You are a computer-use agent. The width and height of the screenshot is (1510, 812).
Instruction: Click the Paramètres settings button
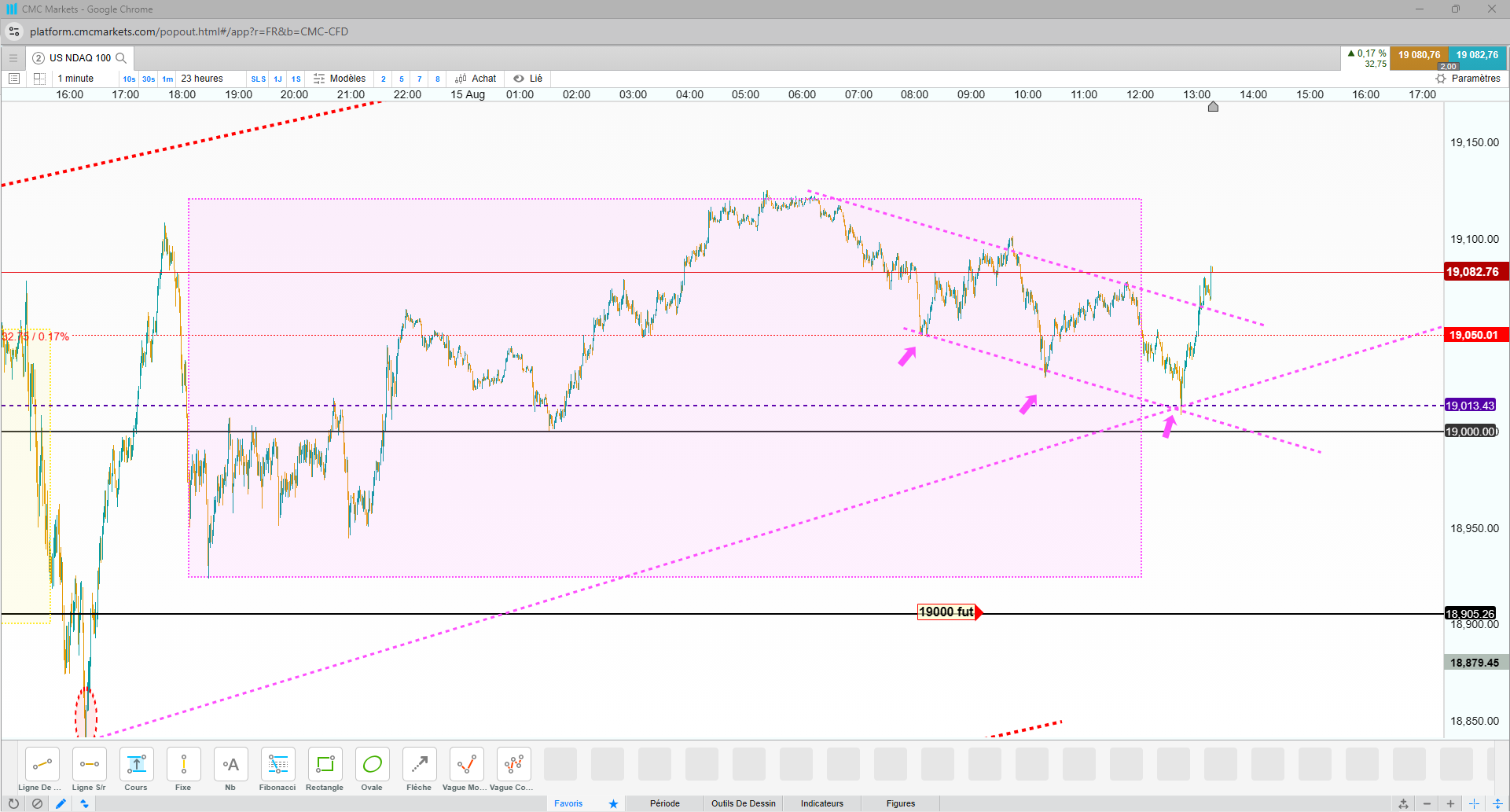(x=1468, y=79)
